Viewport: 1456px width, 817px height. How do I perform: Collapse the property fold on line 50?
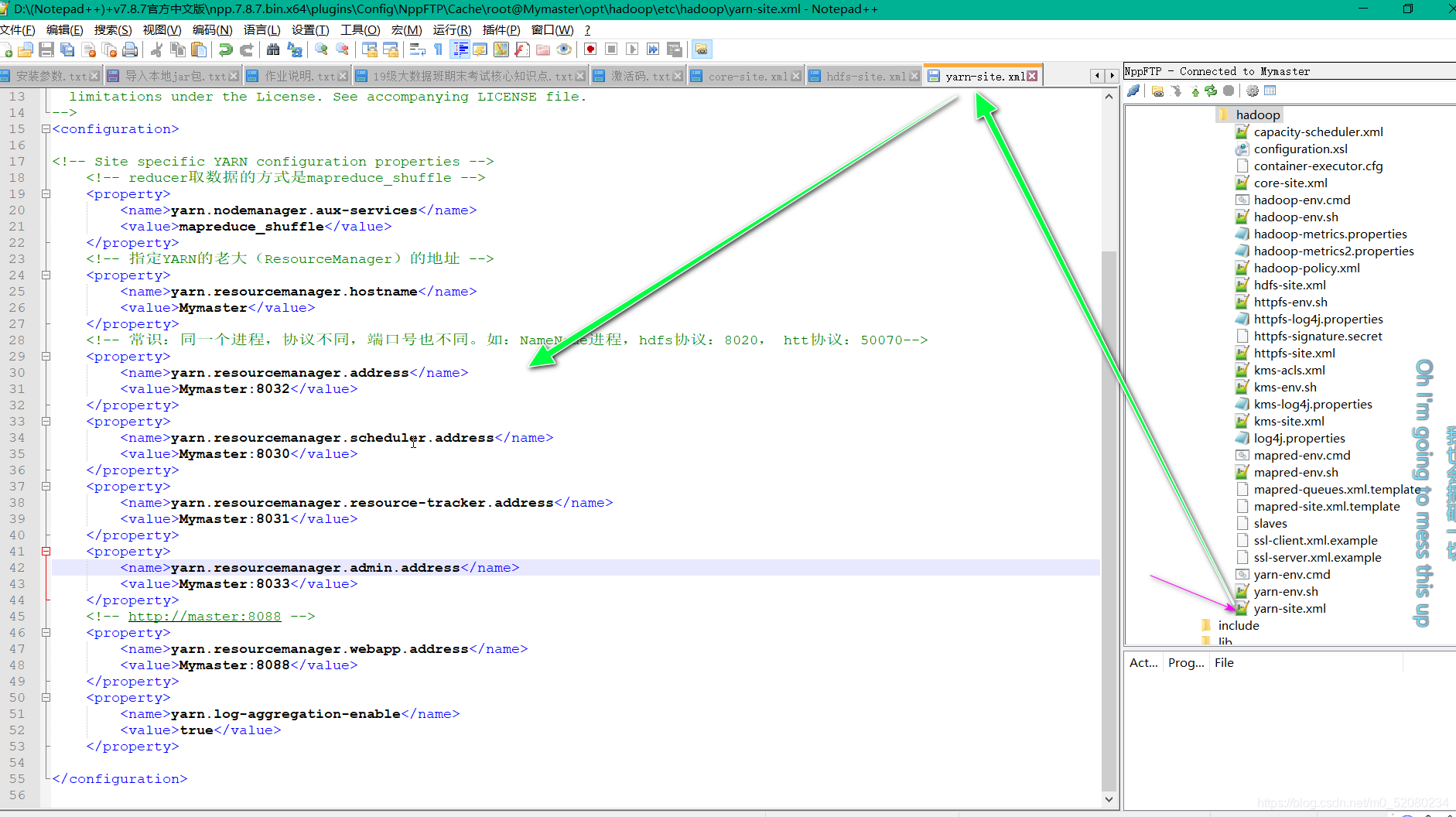tap(46, 698)
